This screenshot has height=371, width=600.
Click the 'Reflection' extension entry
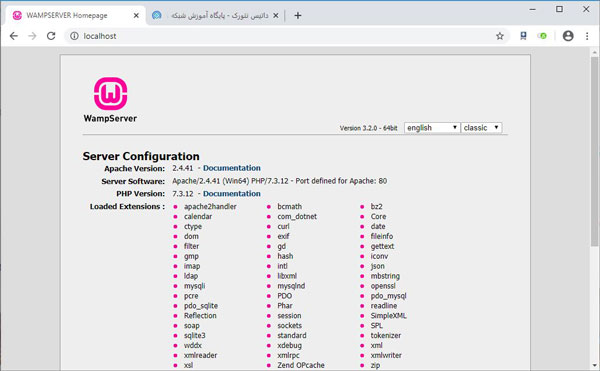pos(200,316)
